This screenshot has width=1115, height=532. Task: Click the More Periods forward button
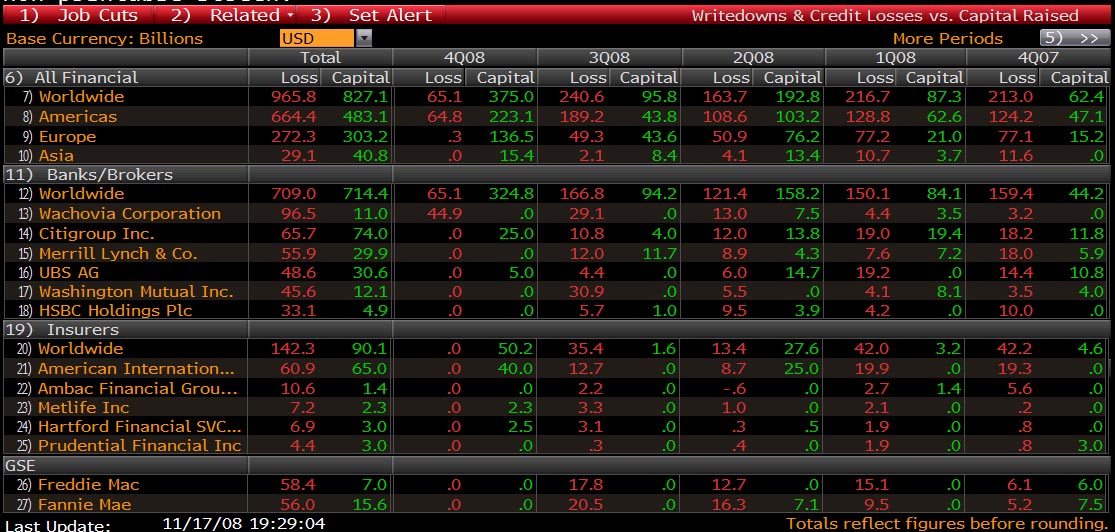(1073, 38)
